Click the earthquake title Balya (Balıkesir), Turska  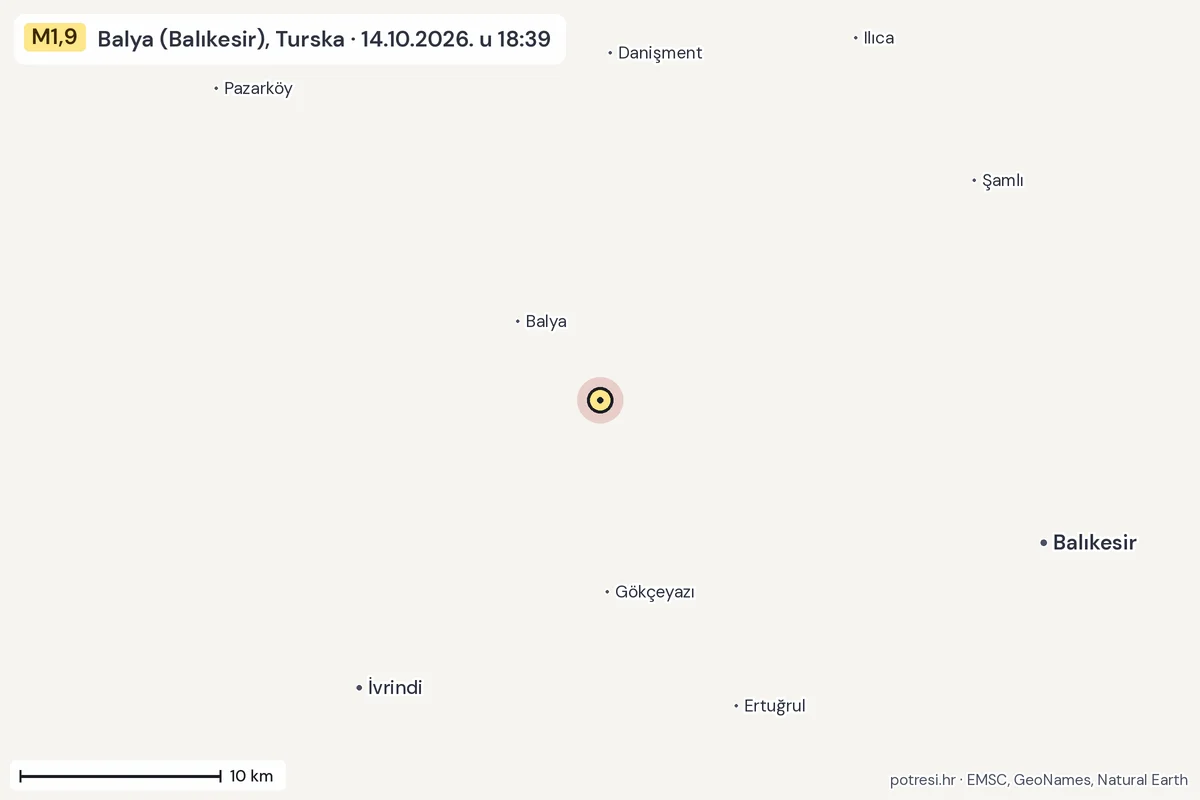221,39
